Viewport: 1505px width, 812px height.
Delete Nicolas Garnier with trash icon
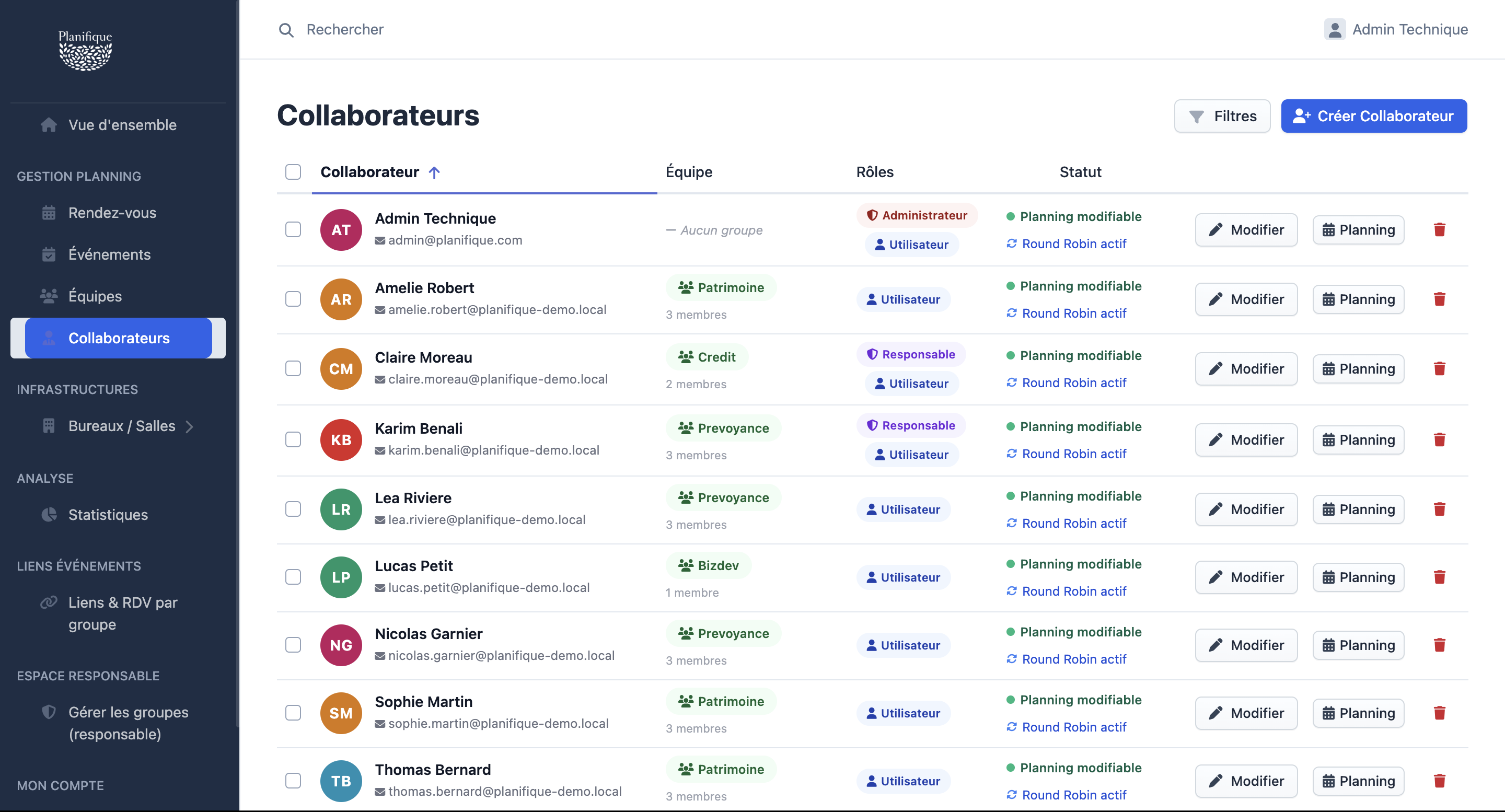pyautogui.click(x=1439, y=645)
